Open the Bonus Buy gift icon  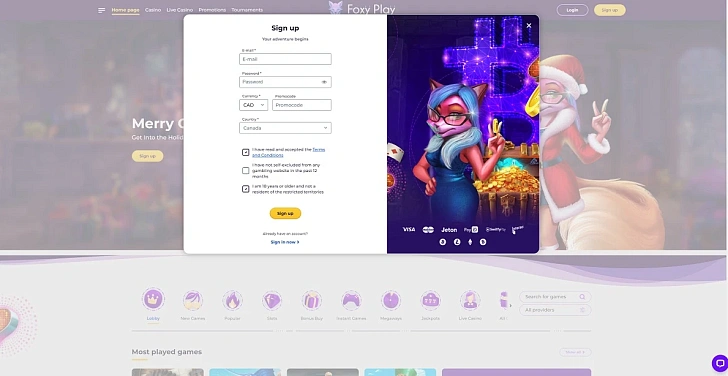pos(312,300)
